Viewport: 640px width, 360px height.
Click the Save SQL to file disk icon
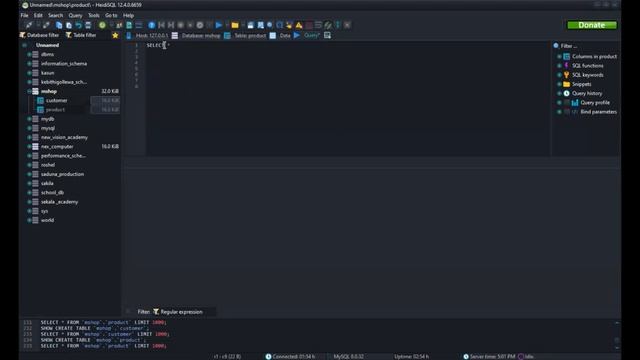pos(251,25)
